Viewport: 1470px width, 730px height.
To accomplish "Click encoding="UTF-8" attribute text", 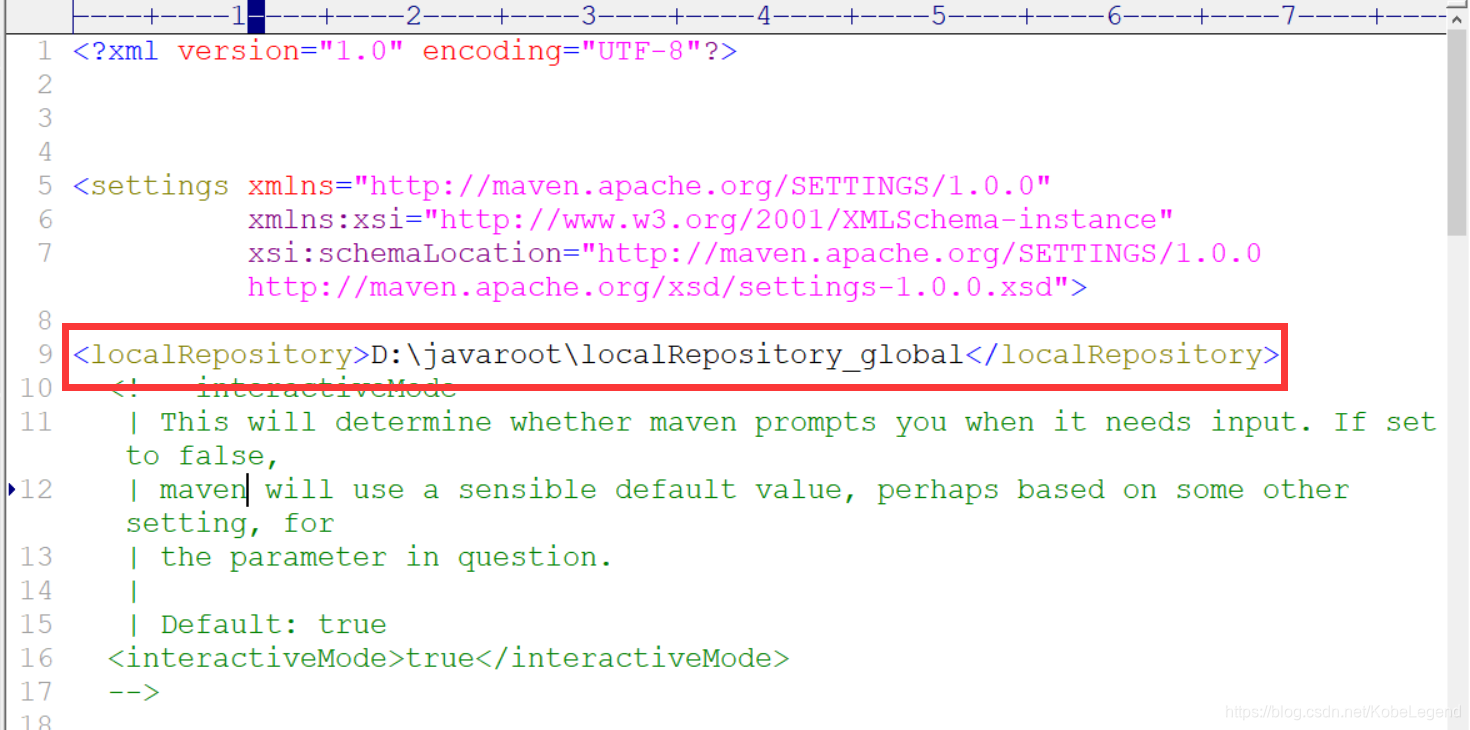I will 561,51.
